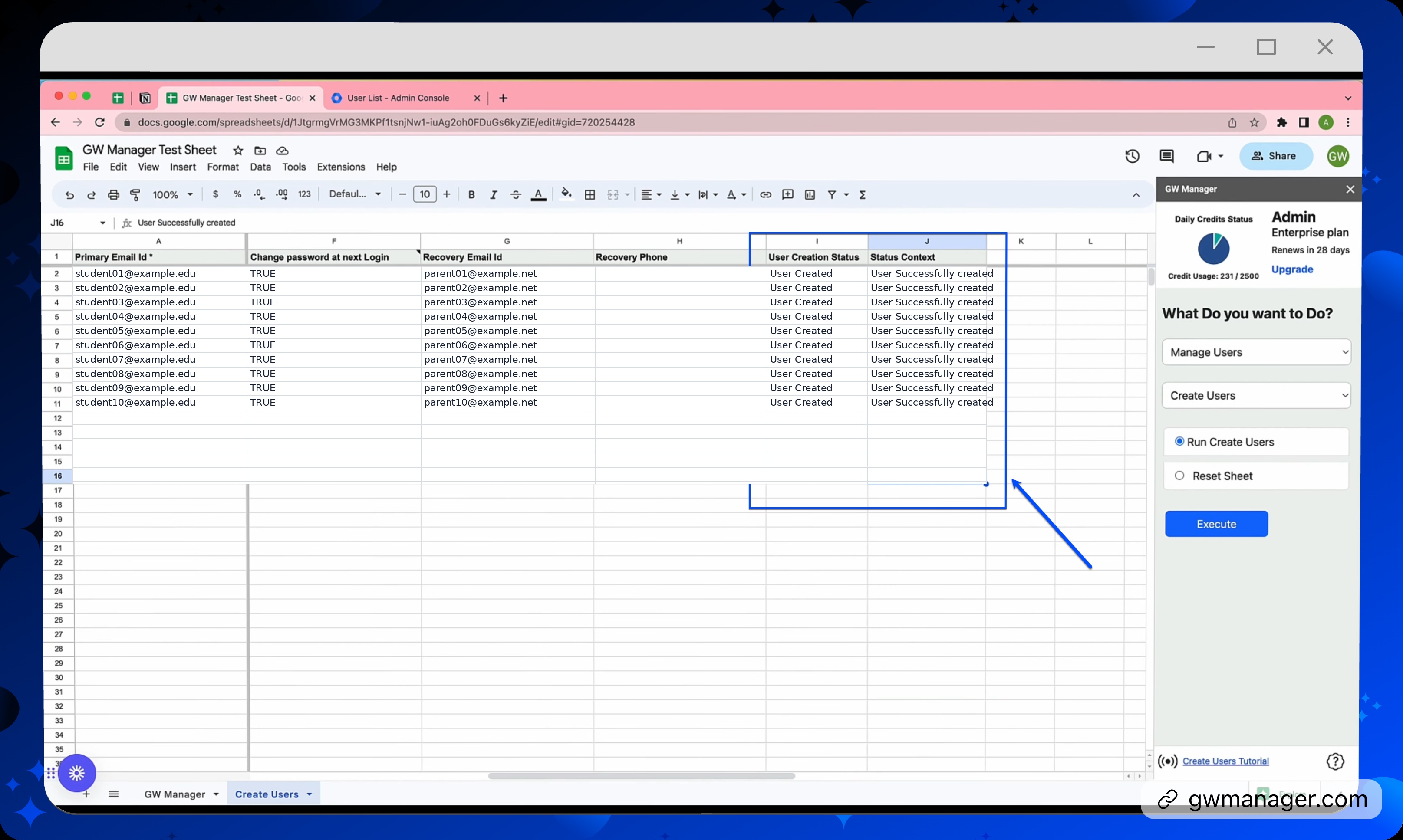Switch to the GW Manager sheet tab
Screen dimensions: 1403x840
point(175,794)
